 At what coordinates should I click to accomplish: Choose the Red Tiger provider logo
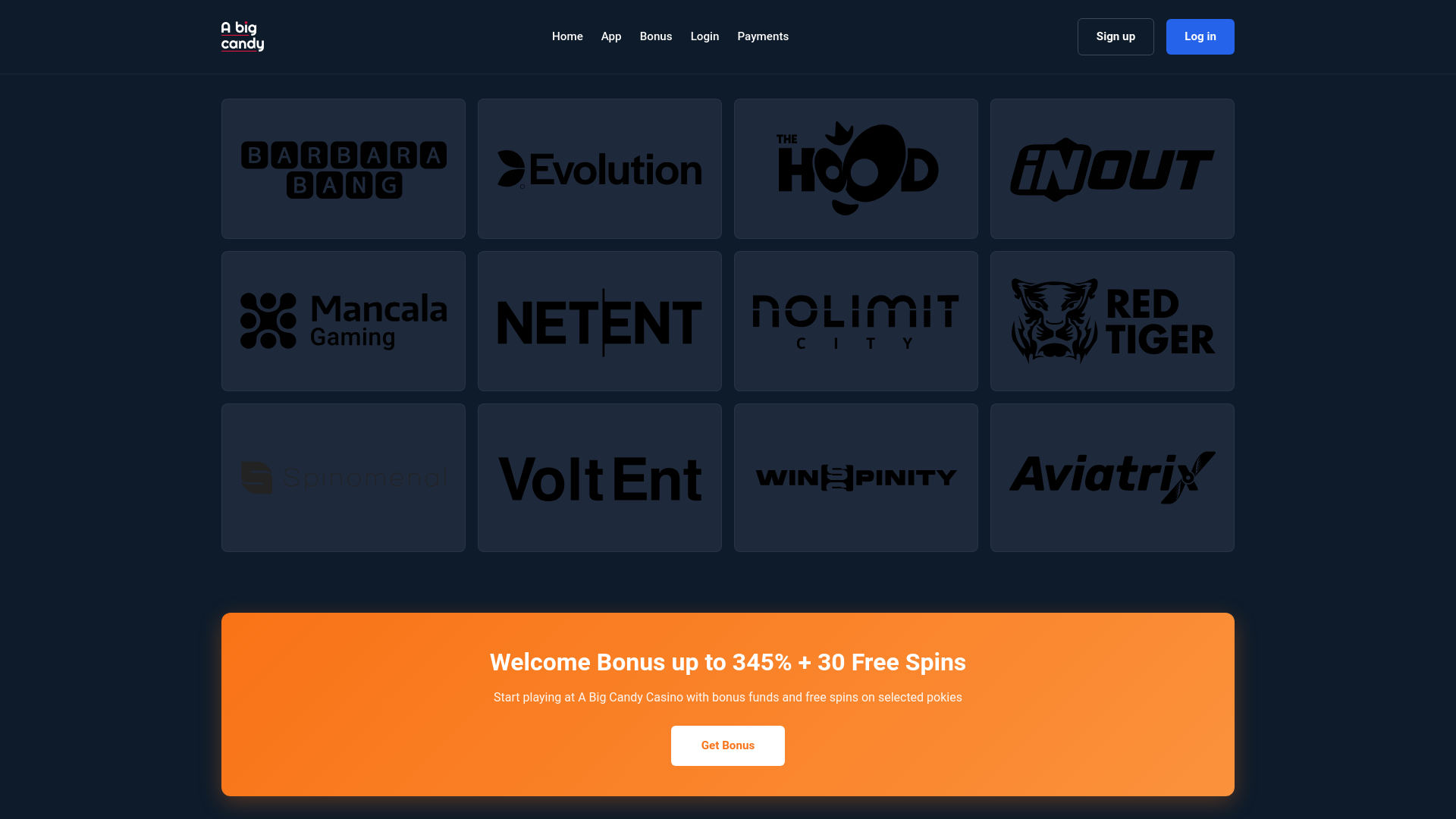pos(1112,321)
